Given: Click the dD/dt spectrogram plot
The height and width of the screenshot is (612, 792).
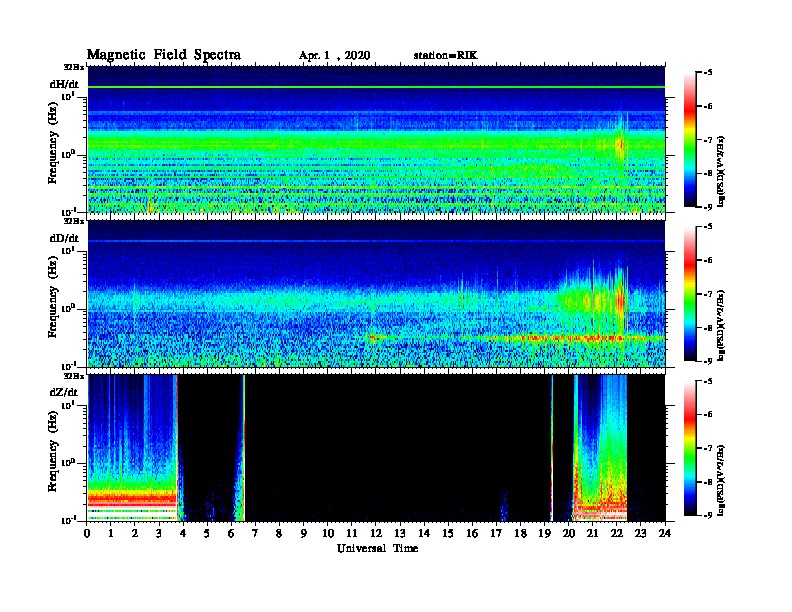Looking at the screenshot, I should (376, 294).
